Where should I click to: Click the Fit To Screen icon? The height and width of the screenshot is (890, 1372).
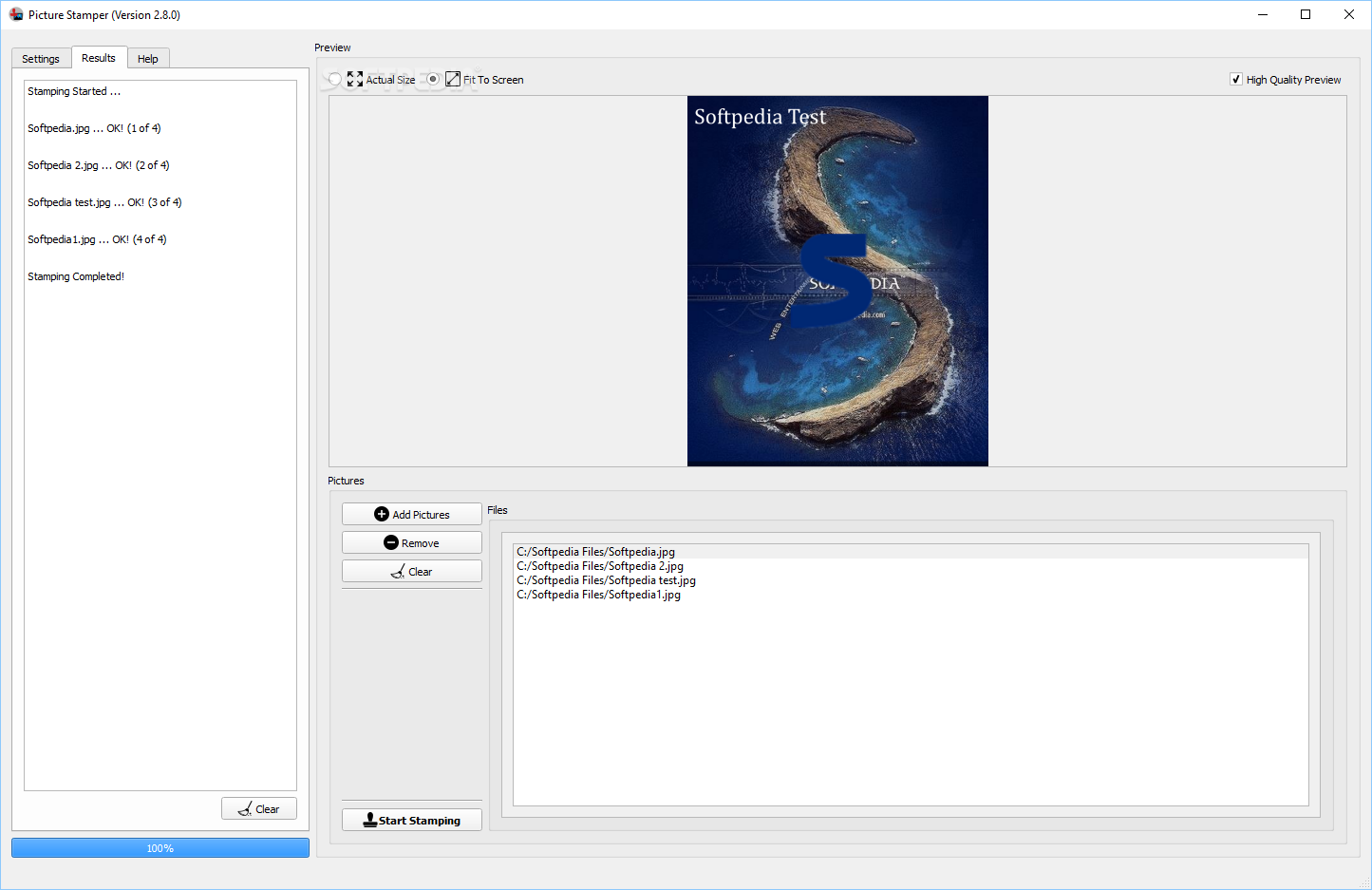click(x=453, y=80)
